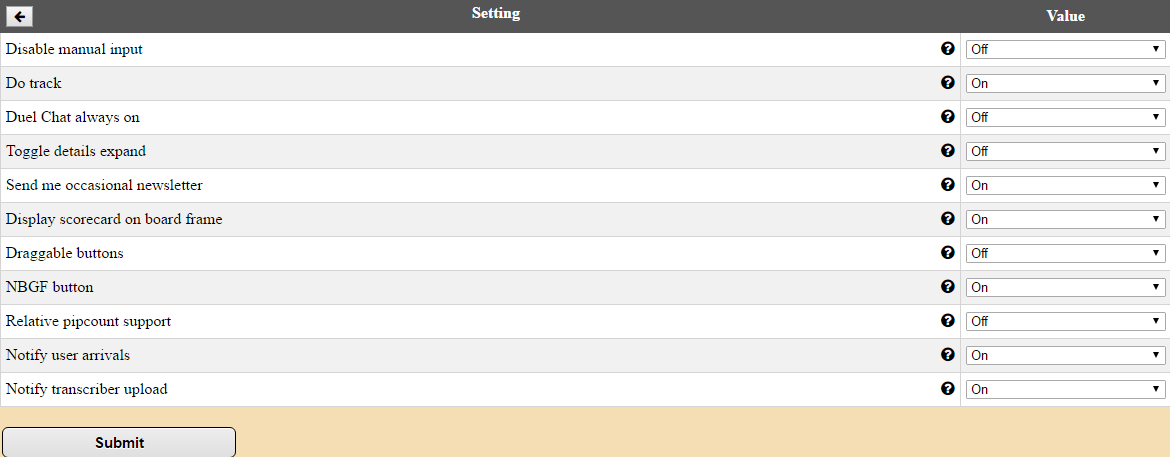Image resolution: width=1170 pixels, height=457 pixels.
Task: Open the Disable manual input value dropdown
Action: point(1065,49)
